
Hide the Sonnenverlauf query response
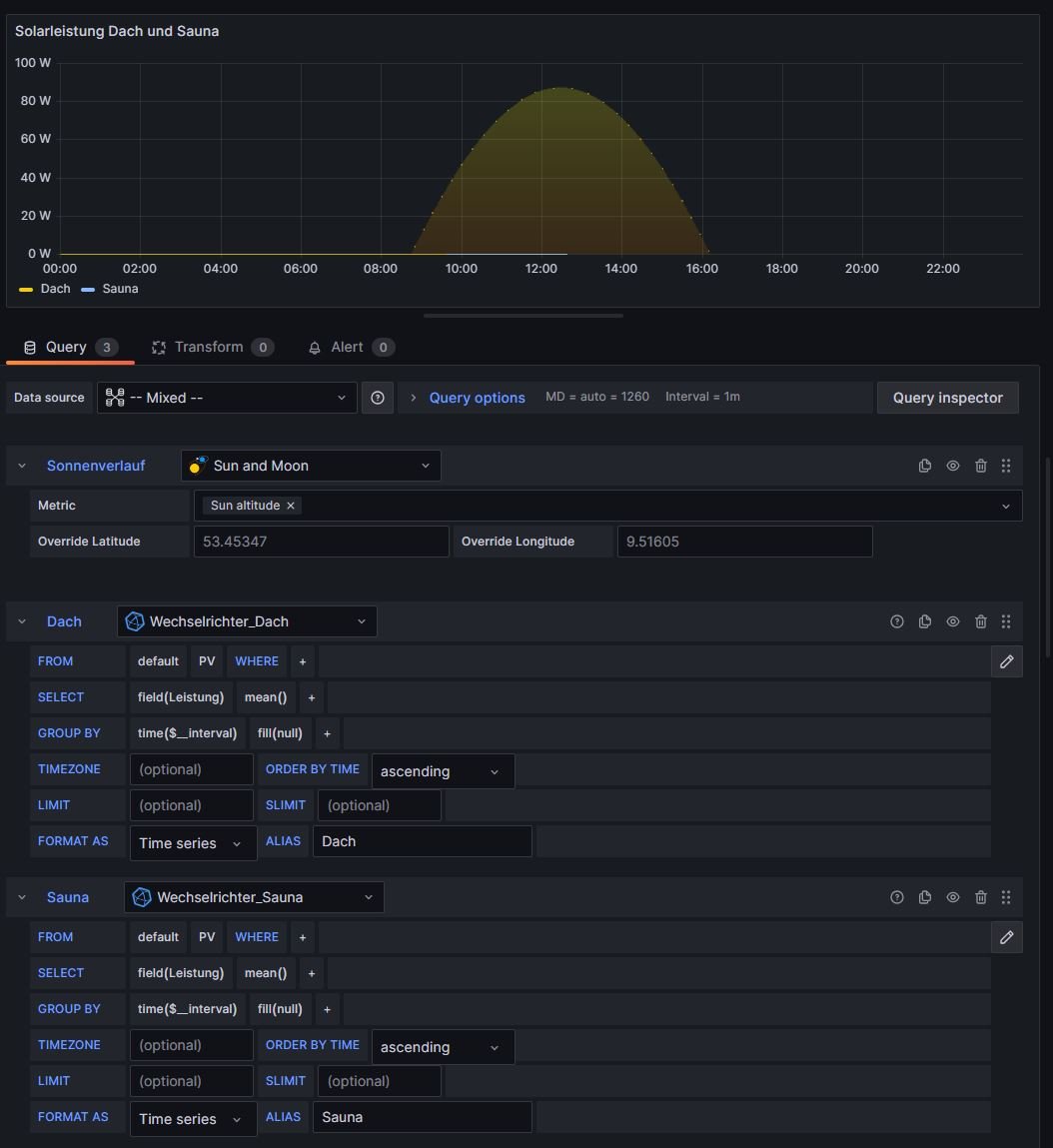[x=953, y=466]
